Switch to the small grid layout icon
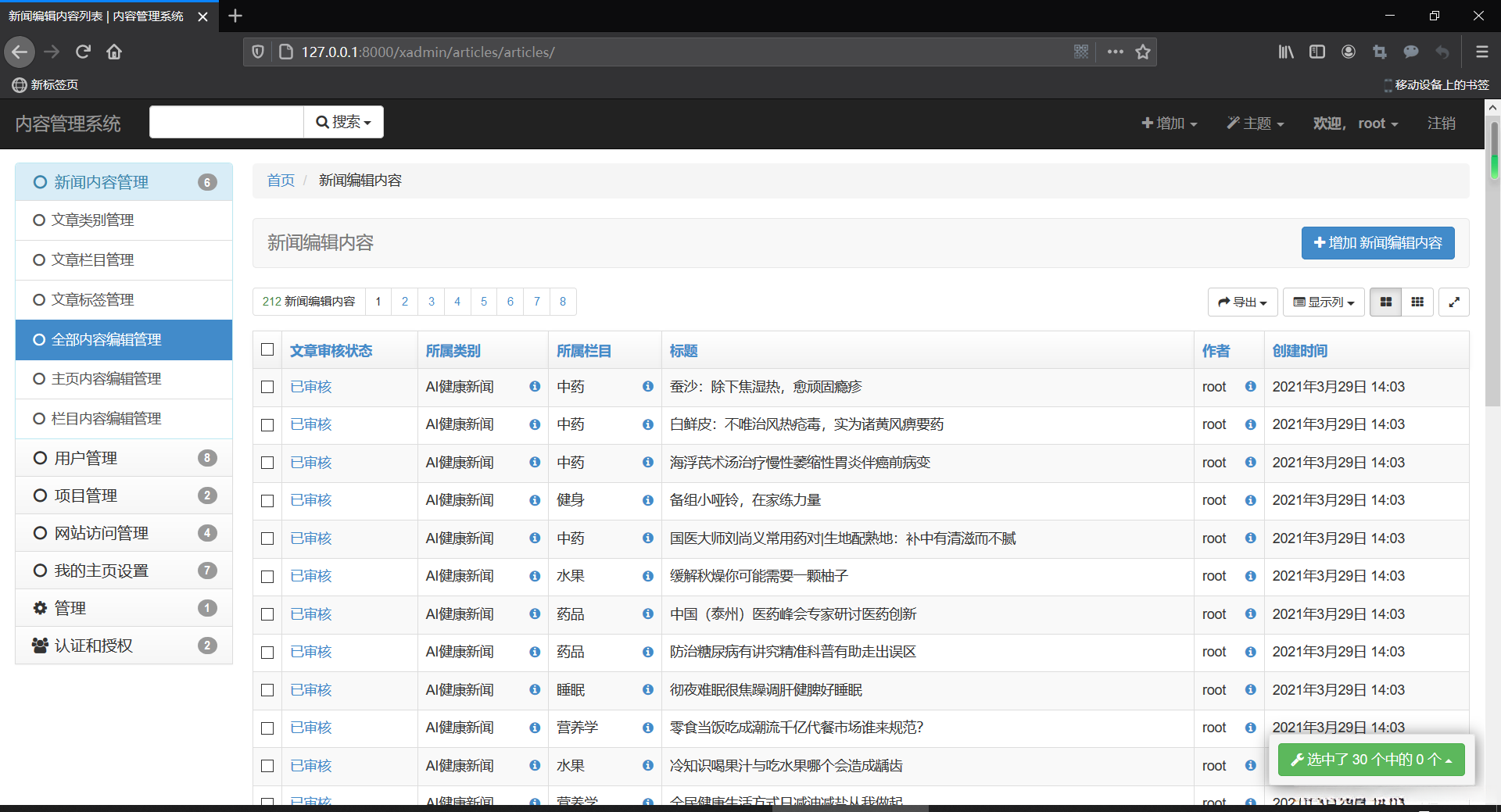 tap(1417, 302)
